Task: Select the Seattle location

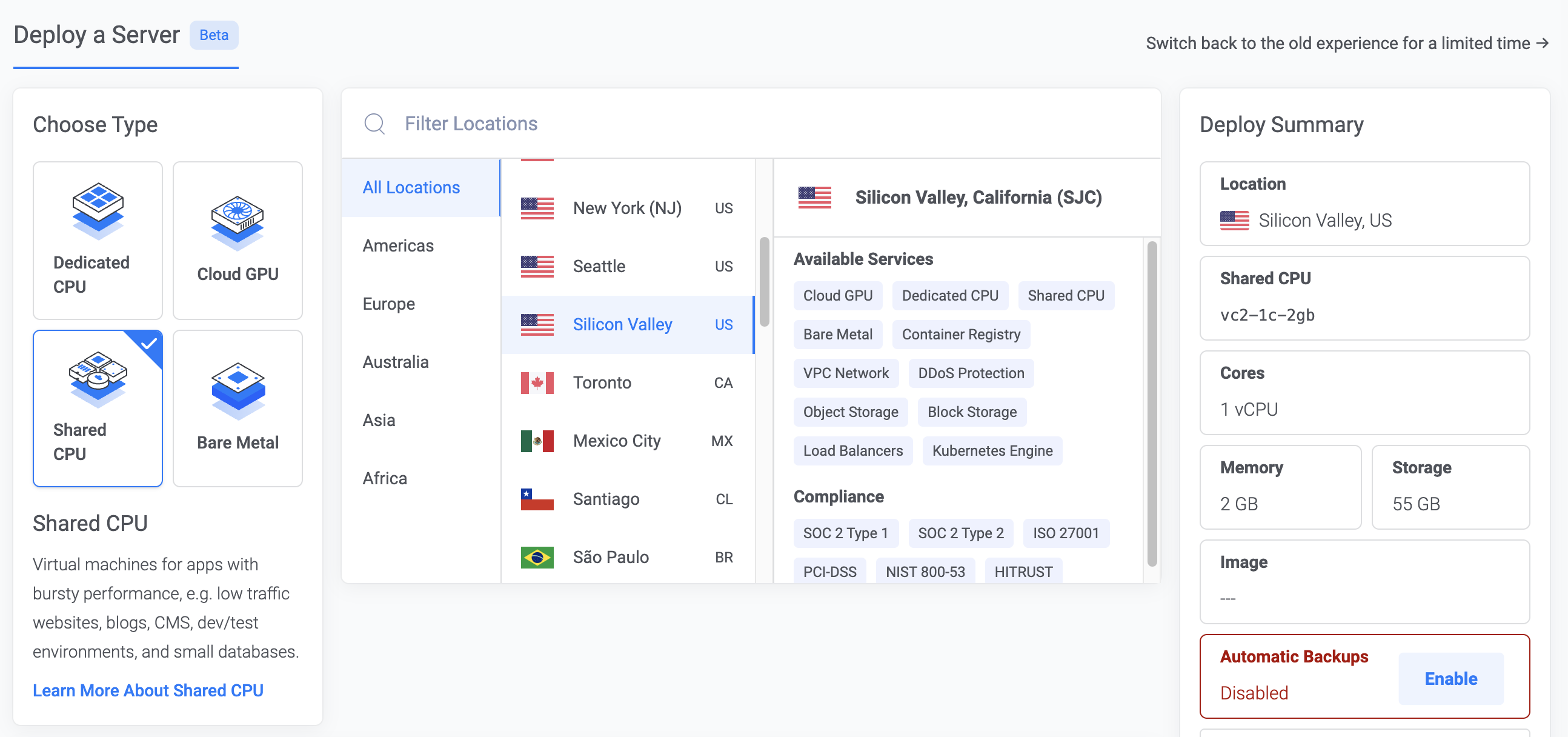Action: [628, 266]
